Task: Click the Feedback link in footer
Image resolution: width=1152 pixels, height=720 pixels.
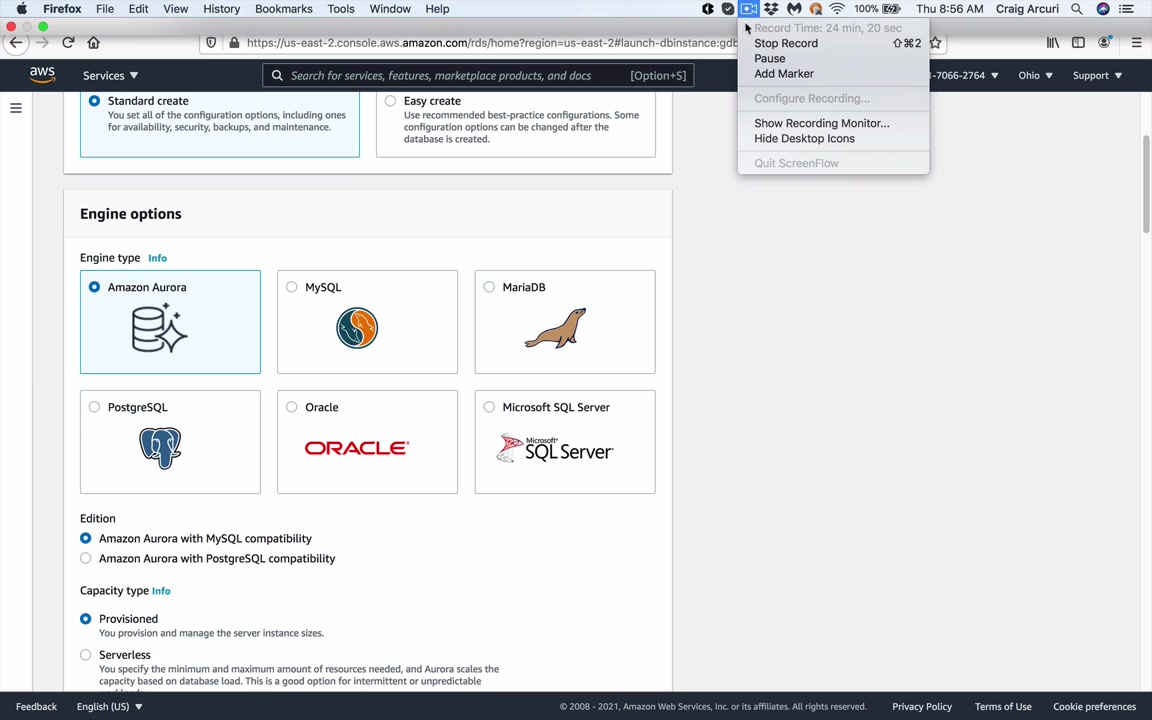Action: tap(36, 706)
